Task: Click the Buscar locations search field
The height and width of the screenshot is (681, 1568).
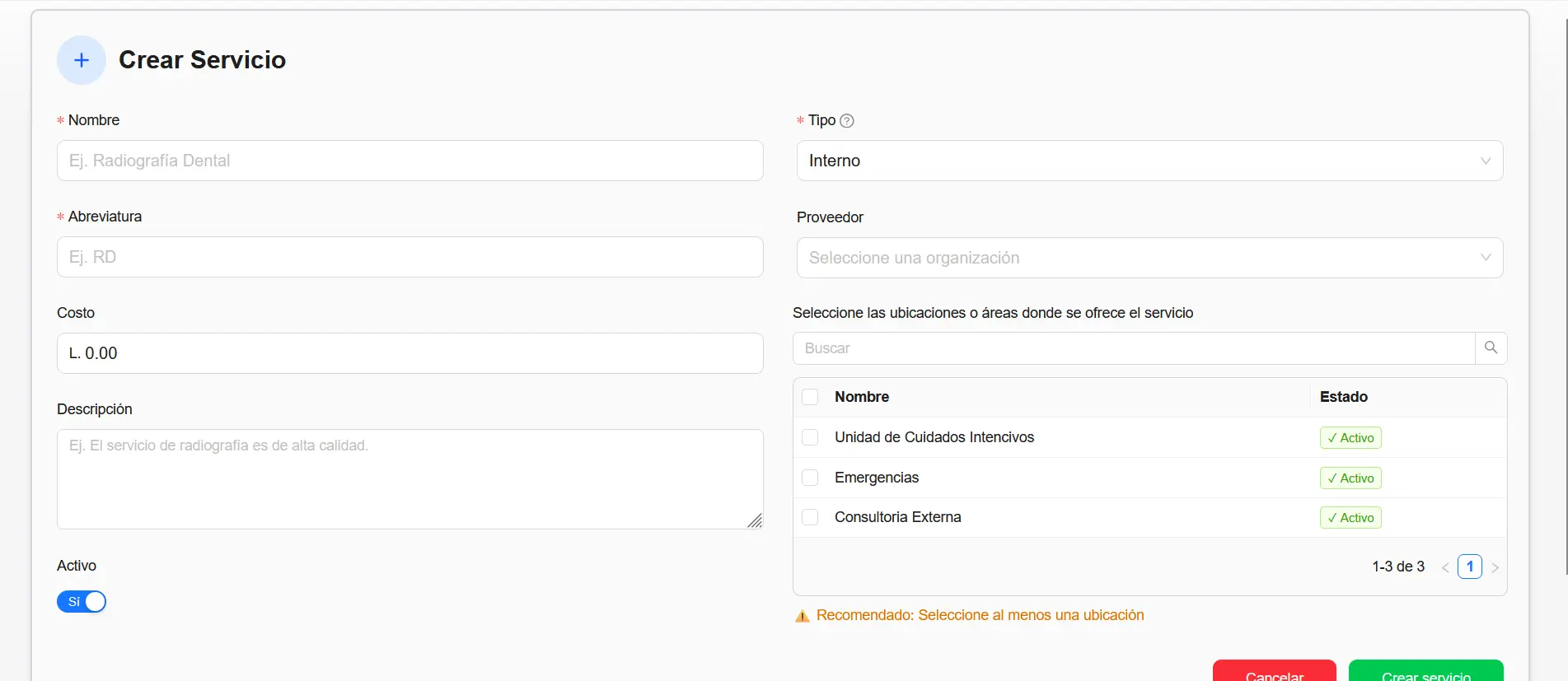Action: point(1134,348)
